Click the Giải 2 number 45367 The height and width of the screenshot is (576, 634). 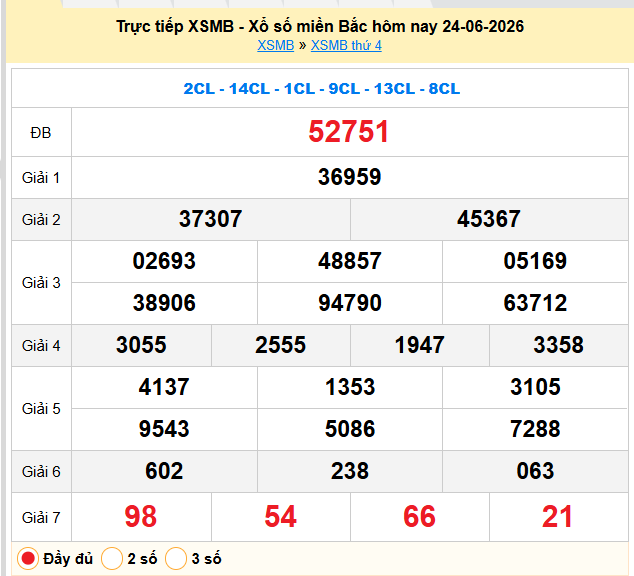pyautogui.click(x=489, y=219)
